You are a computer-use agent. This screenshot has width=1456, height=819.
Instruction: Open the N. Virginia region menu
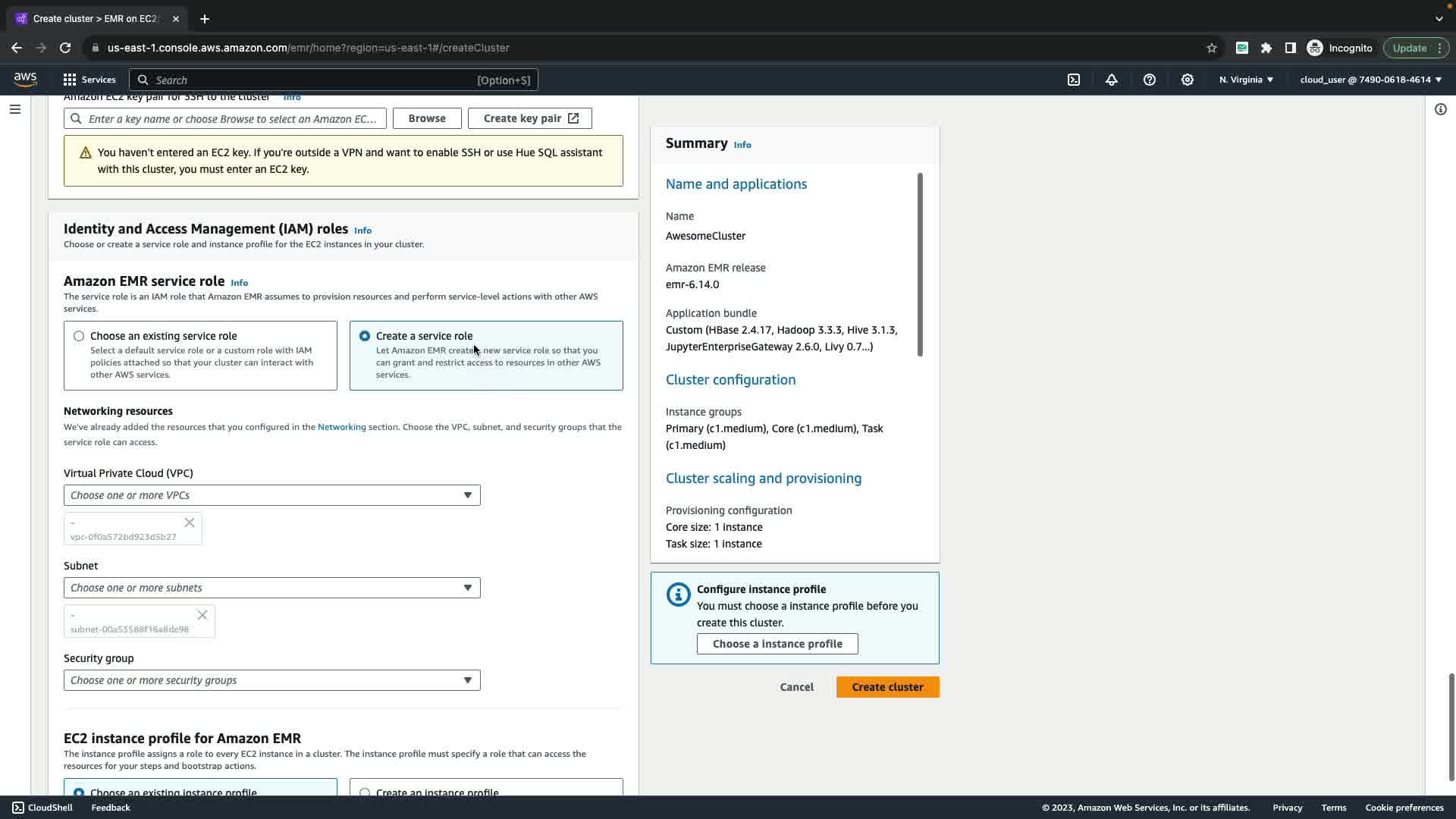tap(1246, 80)
